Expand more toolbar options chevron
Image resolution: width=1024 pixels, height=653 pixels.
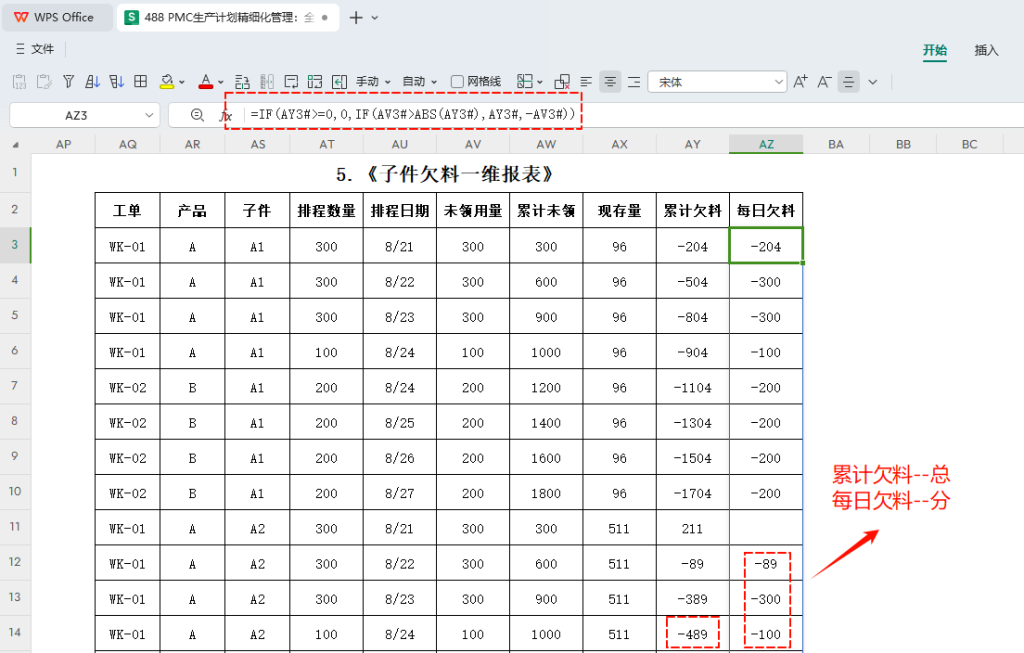872,82
